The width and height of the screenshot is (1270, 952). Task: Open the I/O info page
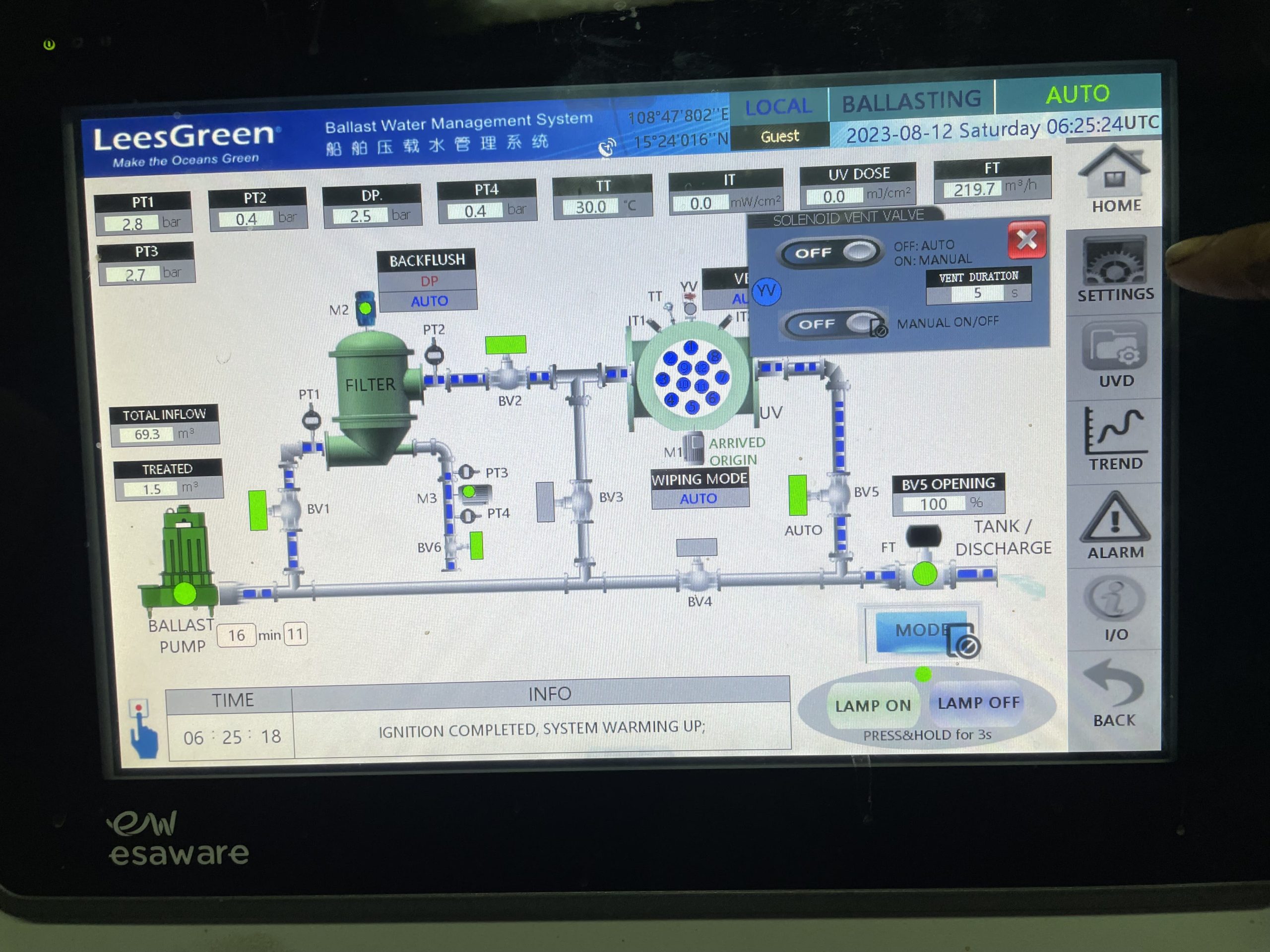(1116, 609)
